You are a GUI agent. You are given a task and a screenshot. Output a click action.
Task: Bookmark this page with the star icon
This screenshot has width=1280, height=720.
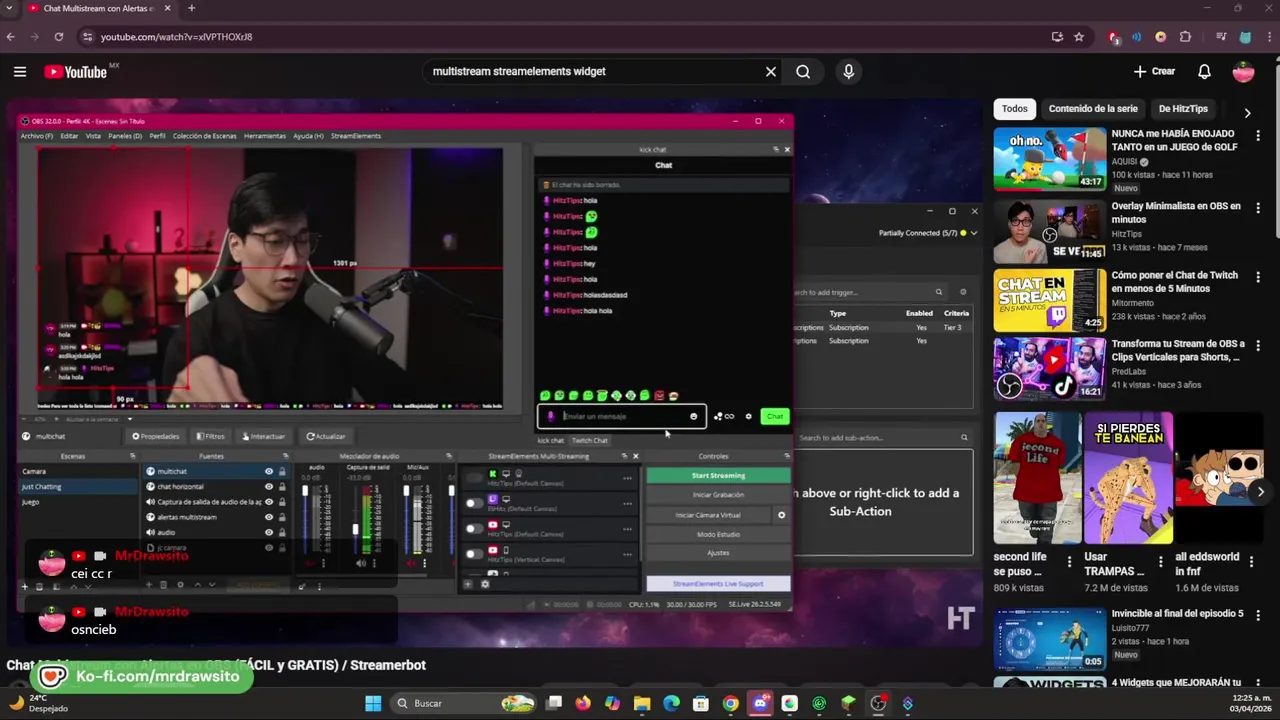tap(1079, 37)
